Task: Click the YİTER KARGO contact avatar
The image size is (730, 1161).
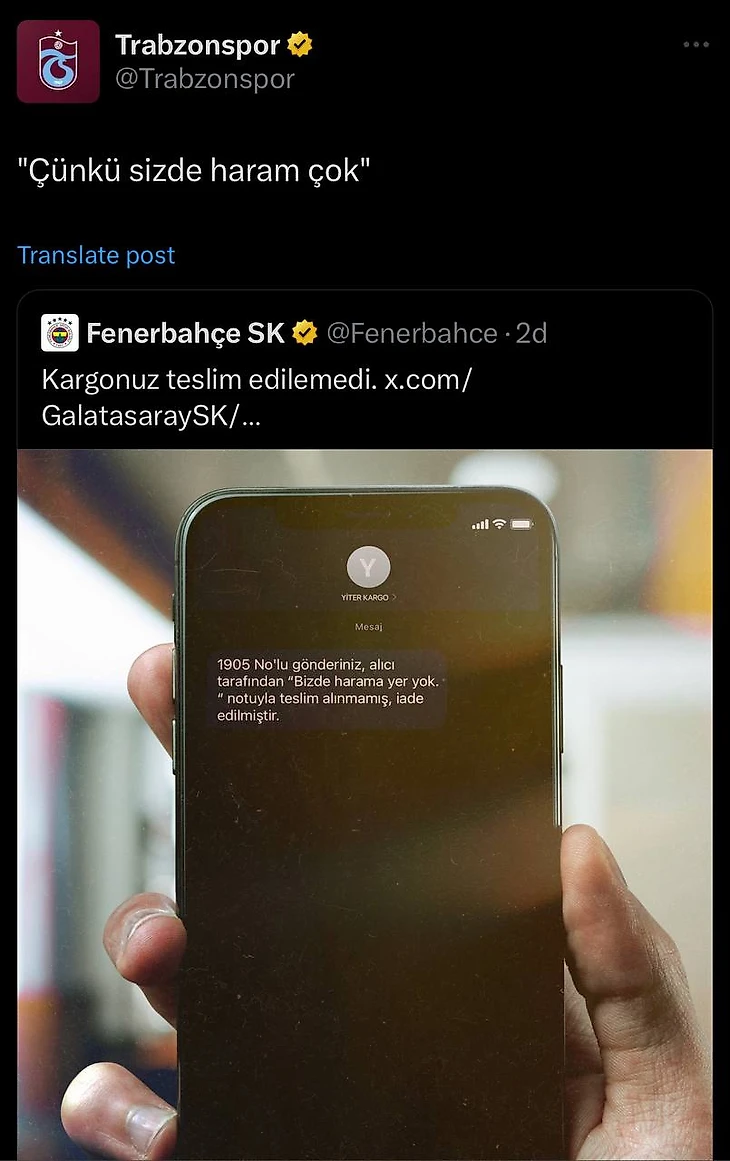Action: 368,568
